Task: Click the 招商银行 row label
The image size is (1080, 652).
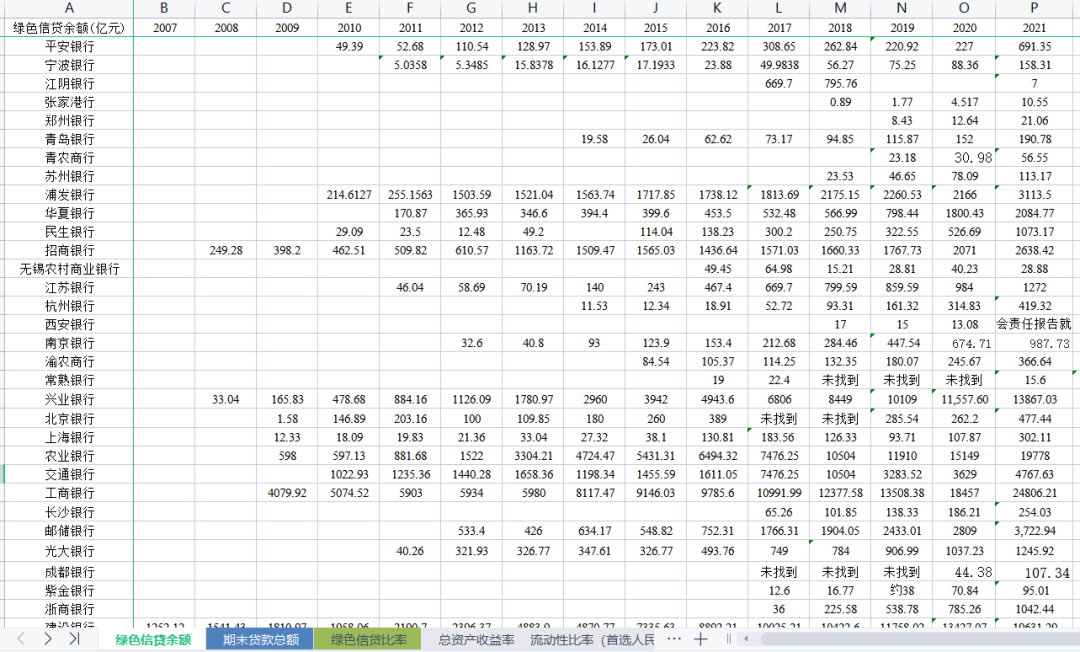Action: point(69,251)
